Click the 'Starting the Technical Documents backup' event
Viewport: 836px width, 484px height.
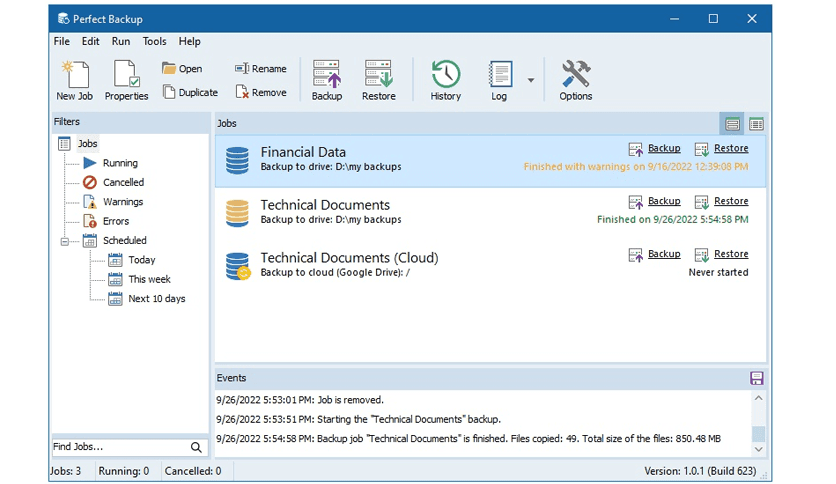coord(358,420)
